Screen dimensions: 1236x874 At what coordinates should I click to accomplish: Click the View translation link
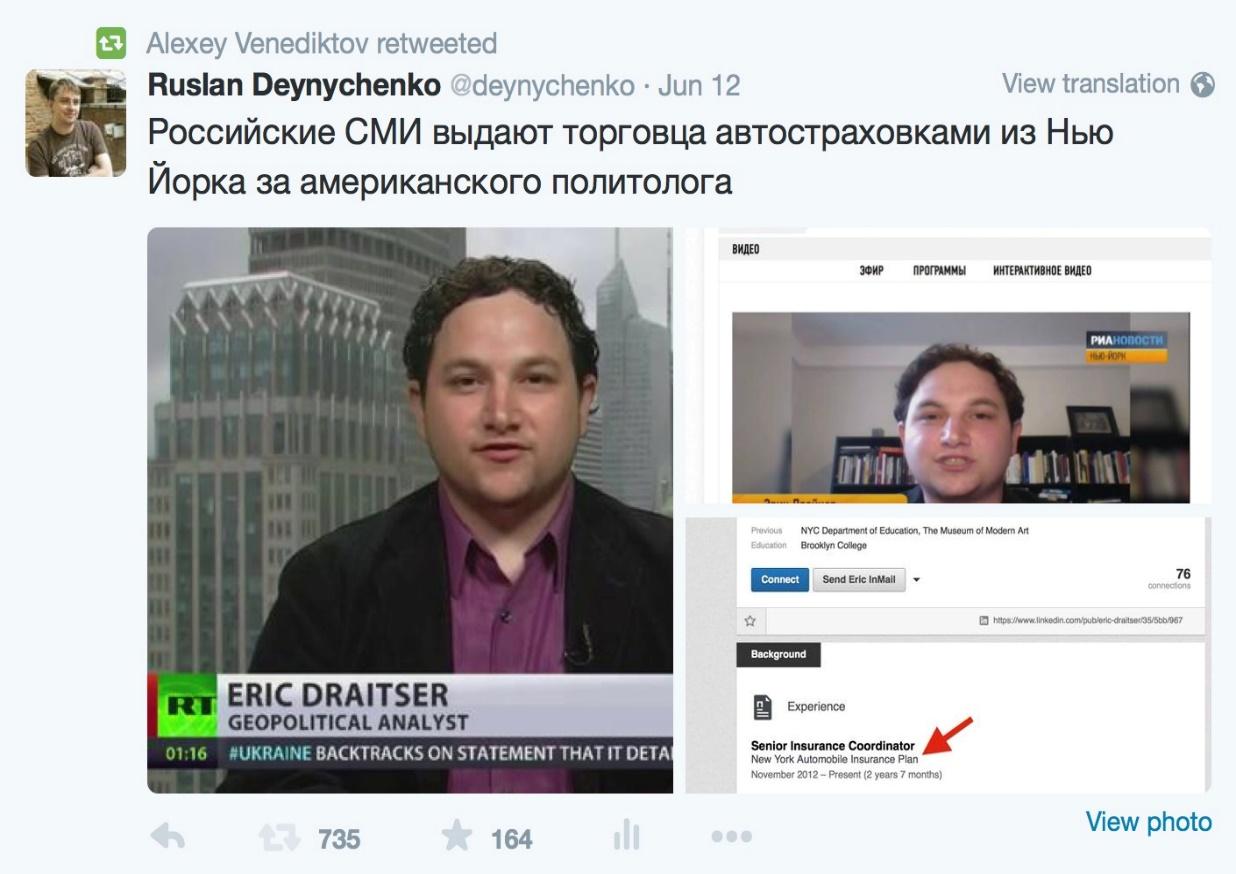[1091, 85]
